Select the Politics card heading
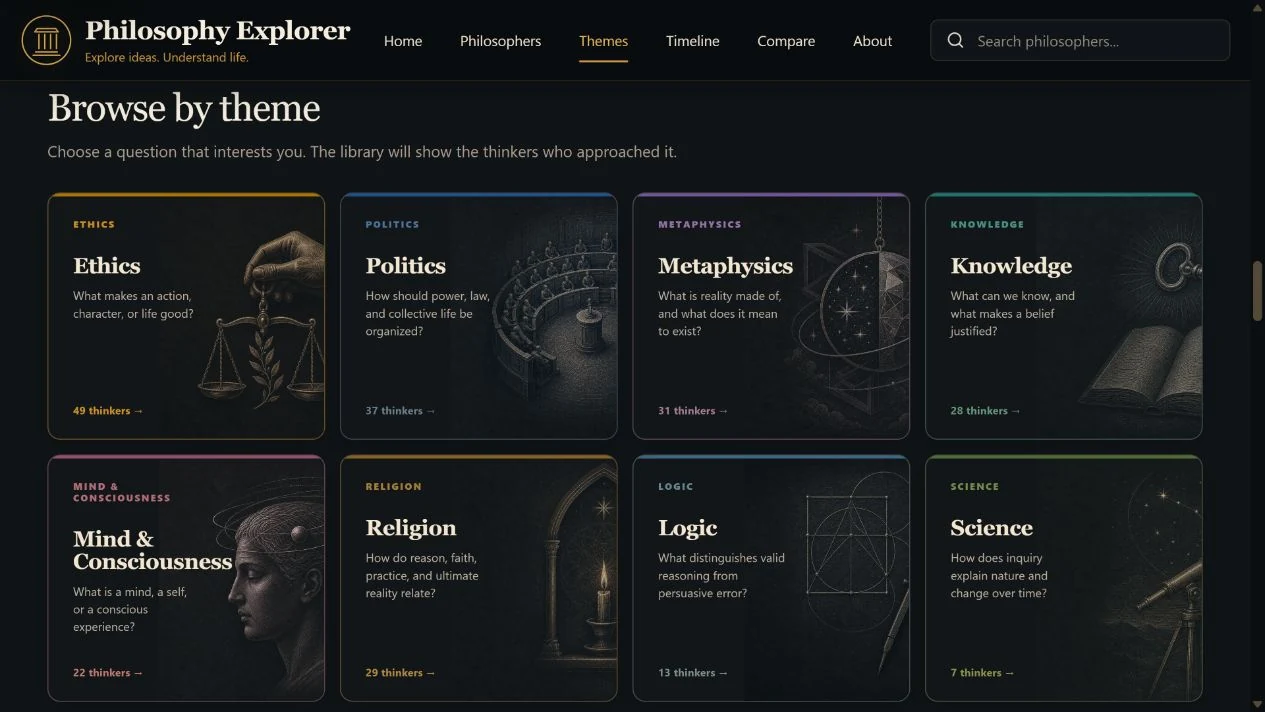This screenshot has height=712, width=1265. [x=405, y=266]
